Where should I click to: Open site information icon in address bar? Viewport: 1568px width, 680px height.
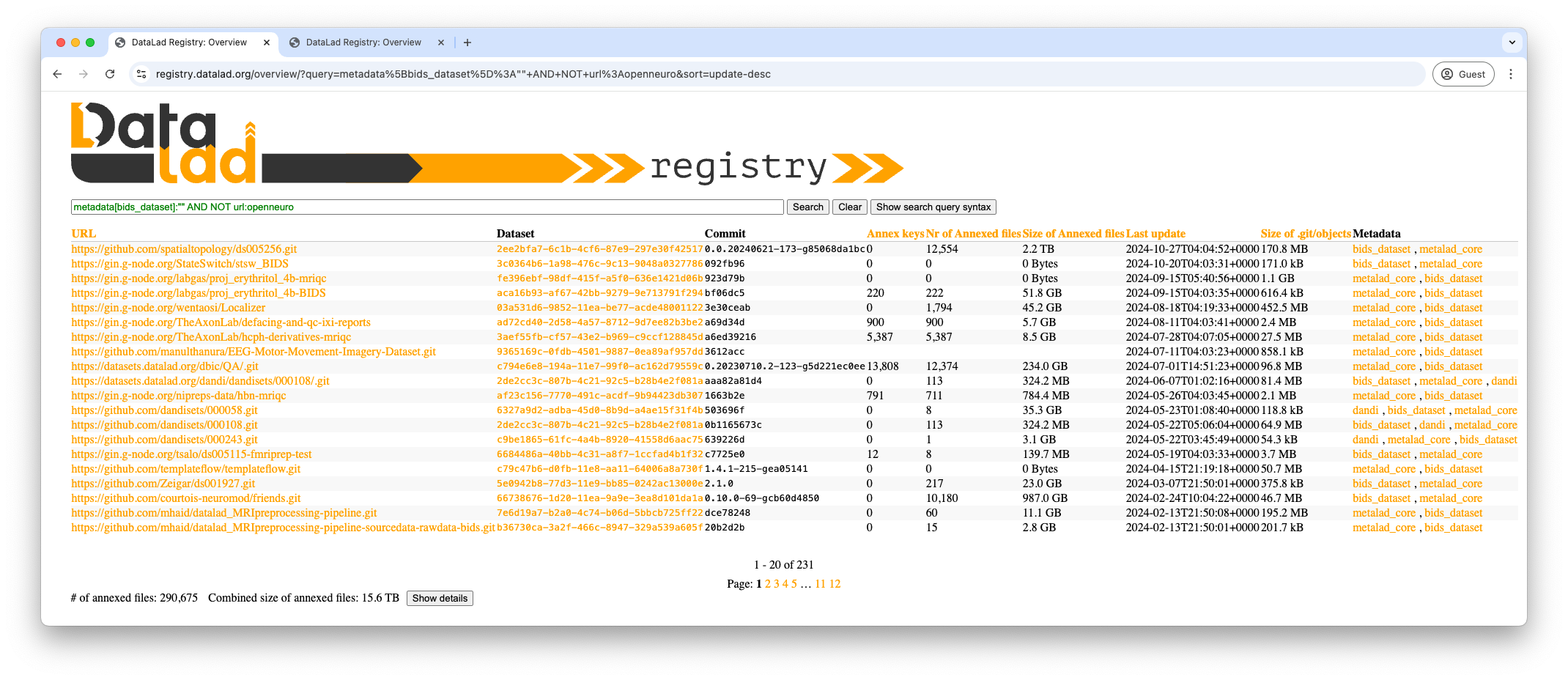(141, 74)
